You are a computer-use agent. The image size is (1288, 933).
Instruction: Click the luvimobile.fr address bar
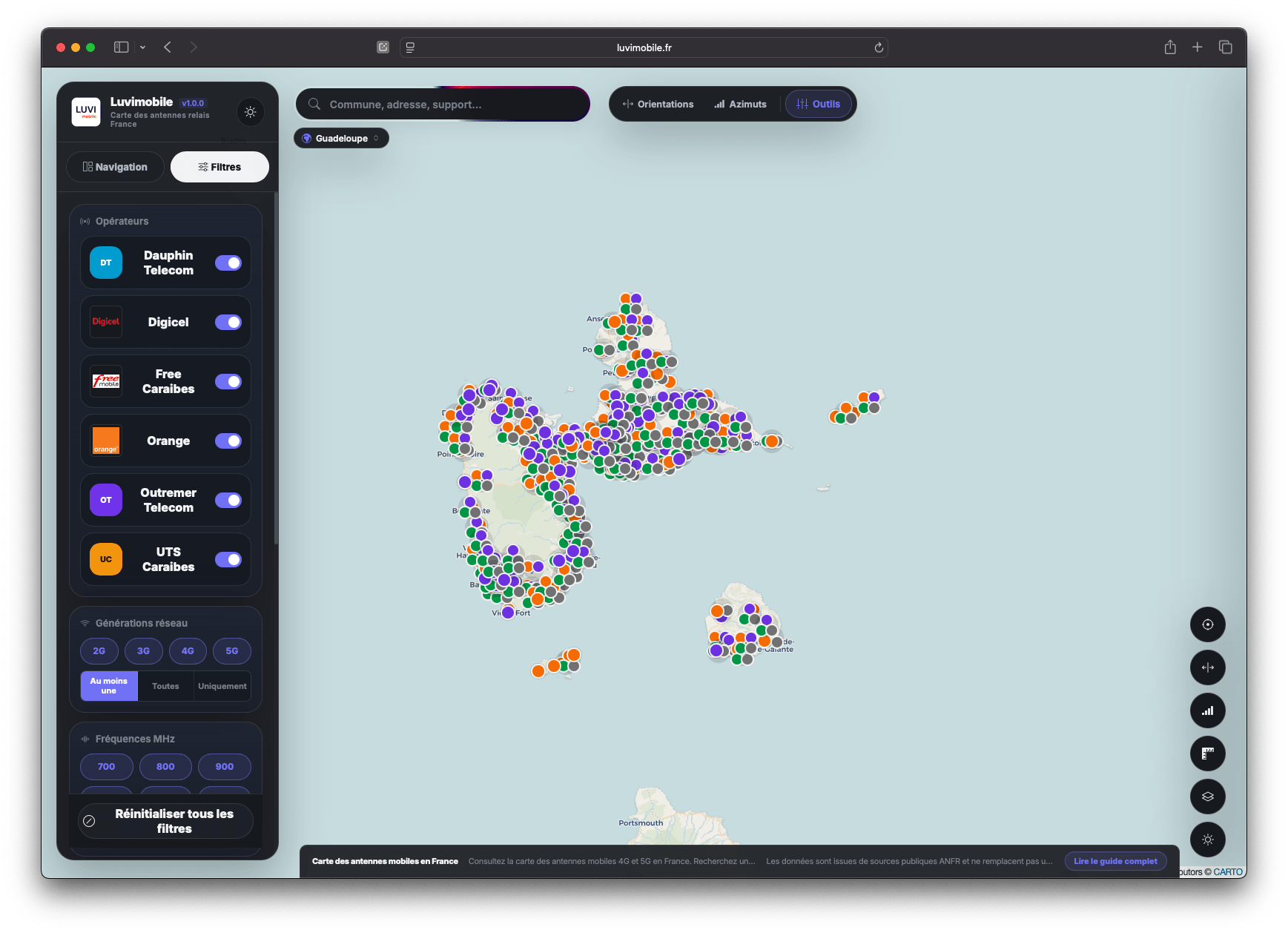click(x=644, y=47)
